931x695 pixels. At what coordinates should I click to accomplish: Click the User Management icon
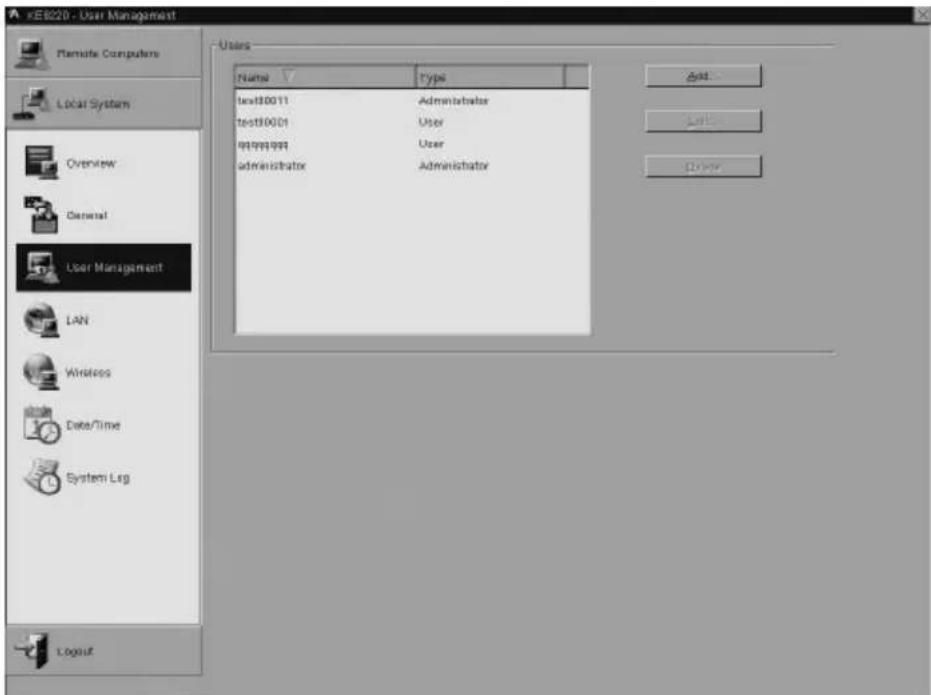[43, 268]
